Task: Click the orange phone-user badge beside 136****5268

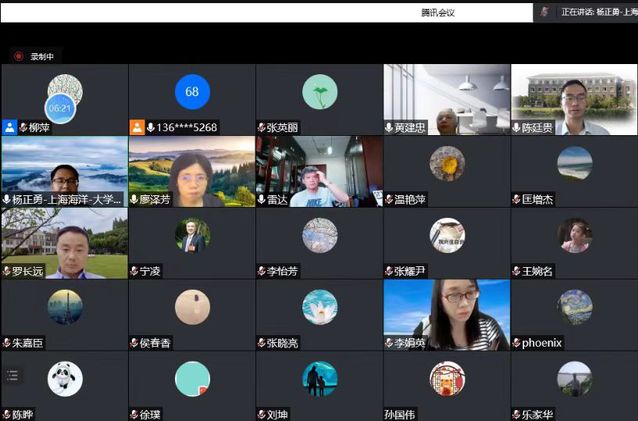Action: pos(137,127)
